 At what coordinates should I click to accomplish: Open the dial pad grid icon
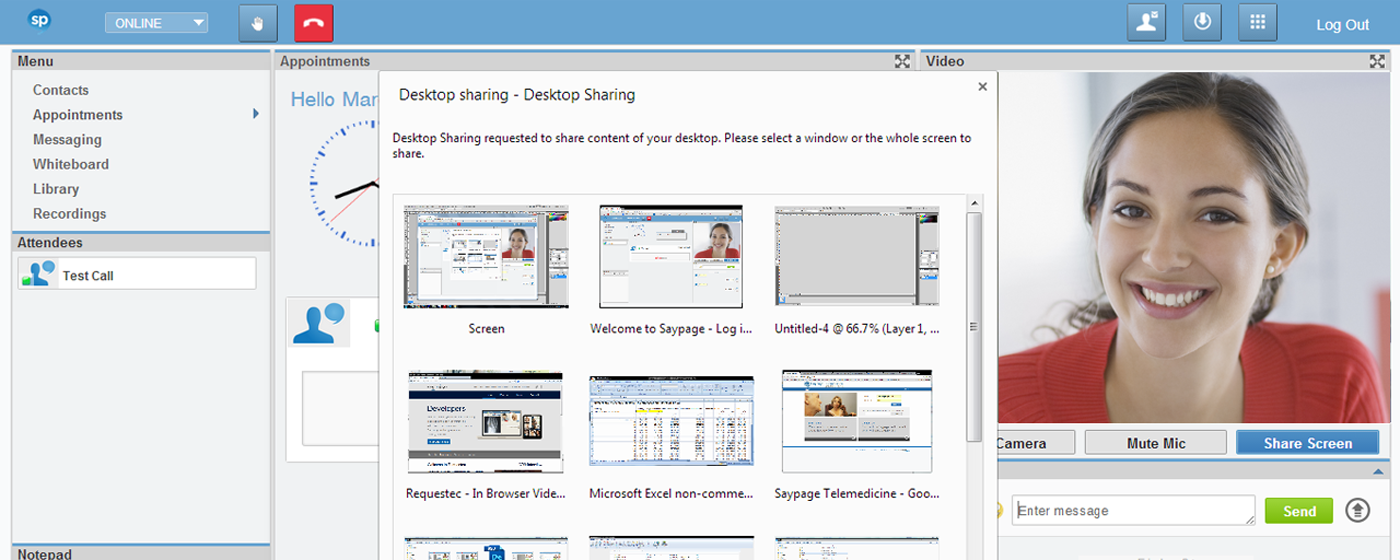coord(1258,23)
